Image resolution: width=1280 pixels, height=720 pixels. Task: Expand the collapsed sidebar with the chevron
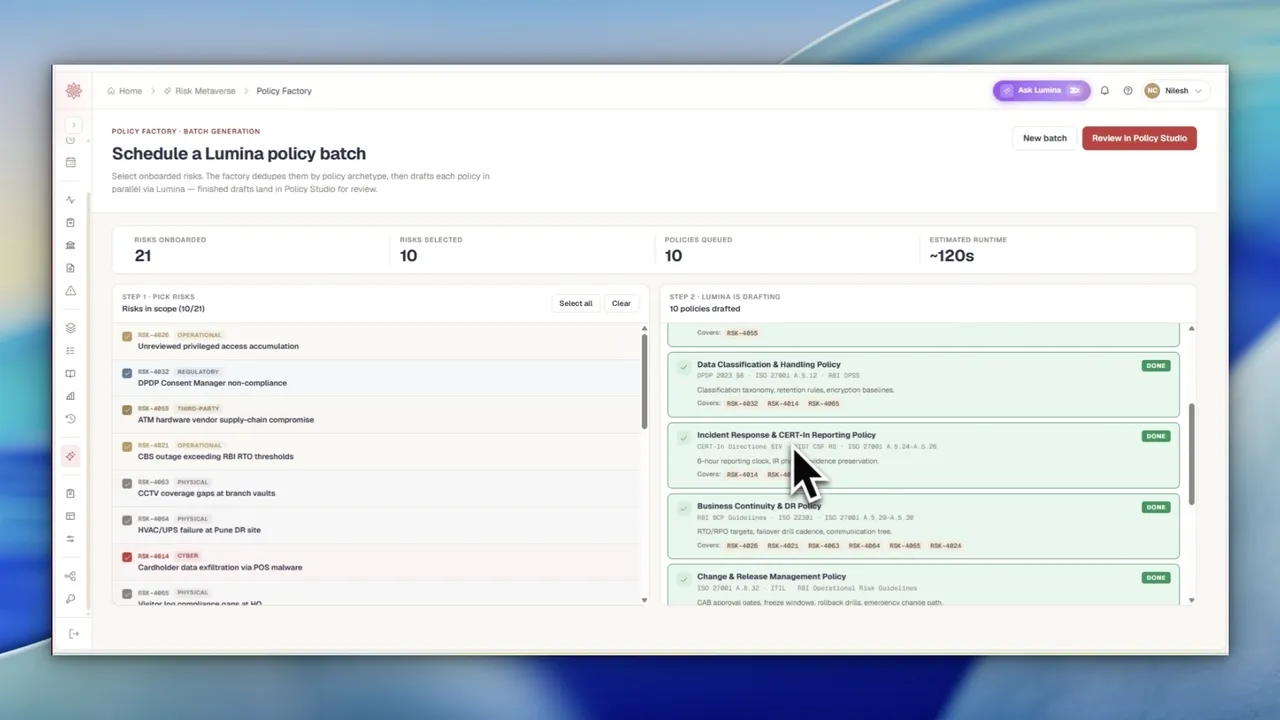73,125
